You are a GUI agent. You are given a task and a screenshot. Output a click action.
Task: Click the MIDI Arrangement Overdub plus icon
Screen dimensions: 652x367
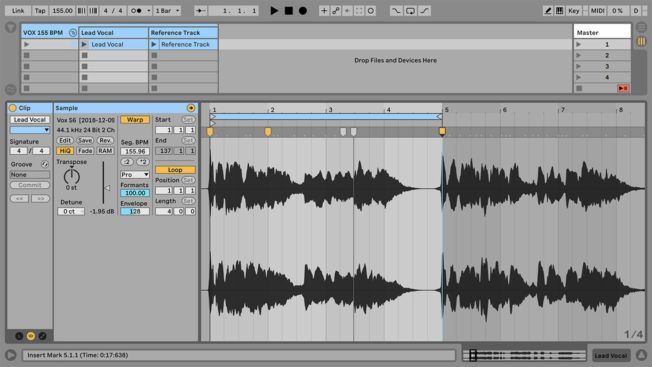pyautogui.click(x=324, y=11)
